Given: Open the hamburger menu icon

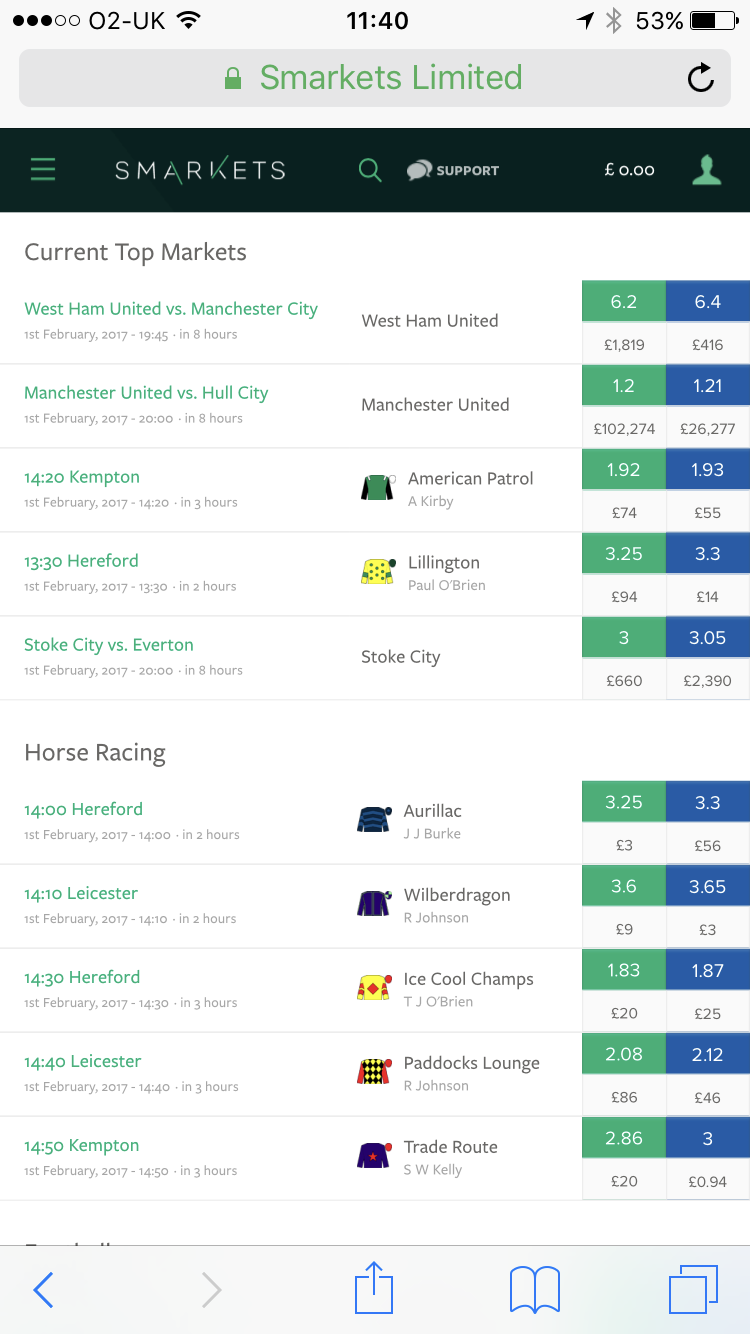Looking at the screenshot, I should [42, 170].
